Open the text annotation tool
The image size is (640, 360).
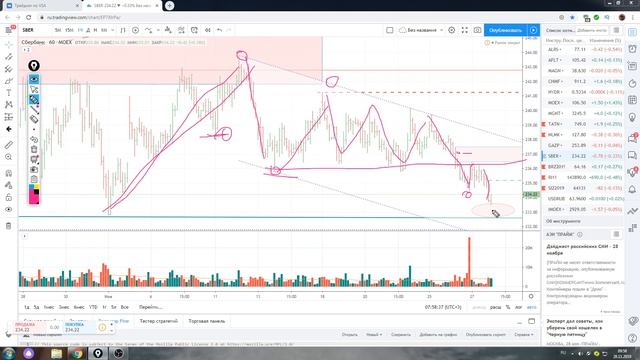(8, 93)
